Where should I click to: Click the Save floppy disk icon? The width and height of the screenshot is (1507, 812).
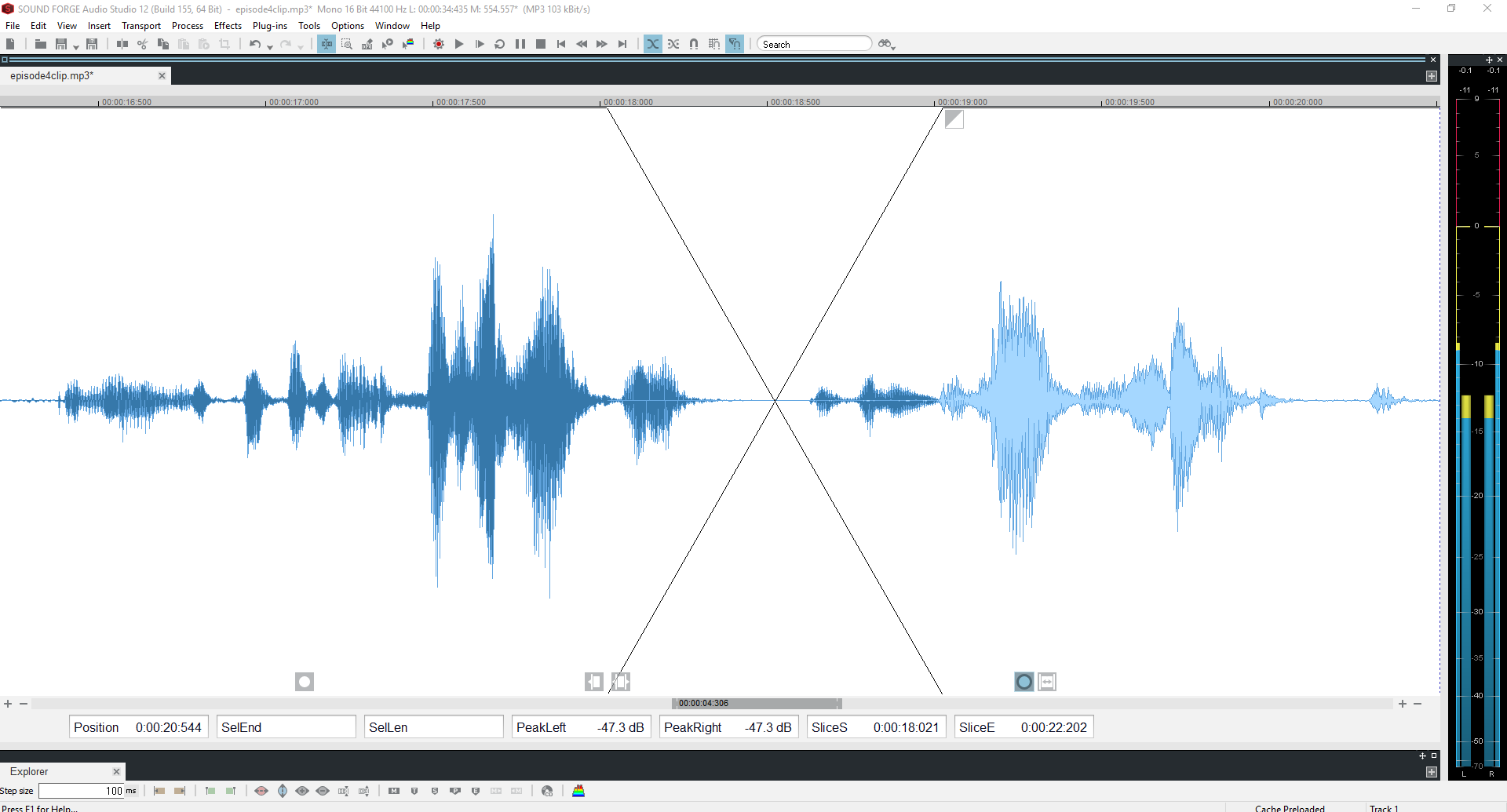click(61, 44)
